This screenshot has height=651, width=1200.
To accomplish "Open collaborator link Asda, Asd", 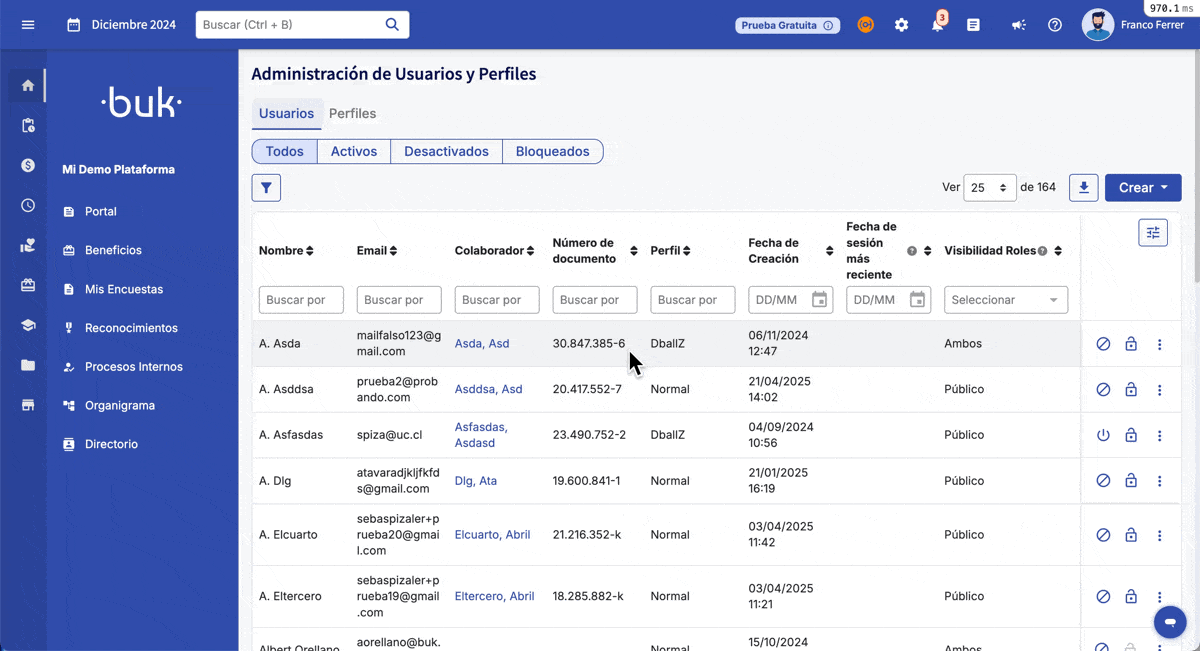I will click(482, 344).
